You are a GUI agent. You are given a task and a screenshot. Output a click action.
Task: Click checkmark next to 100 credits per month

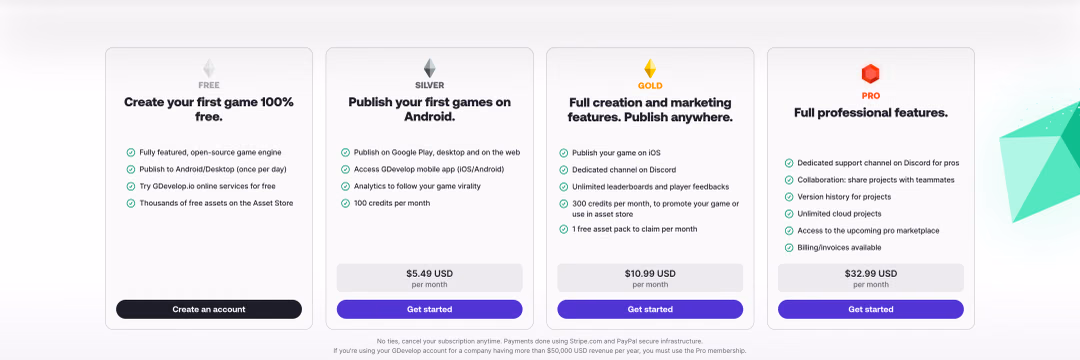coord(345,203)
